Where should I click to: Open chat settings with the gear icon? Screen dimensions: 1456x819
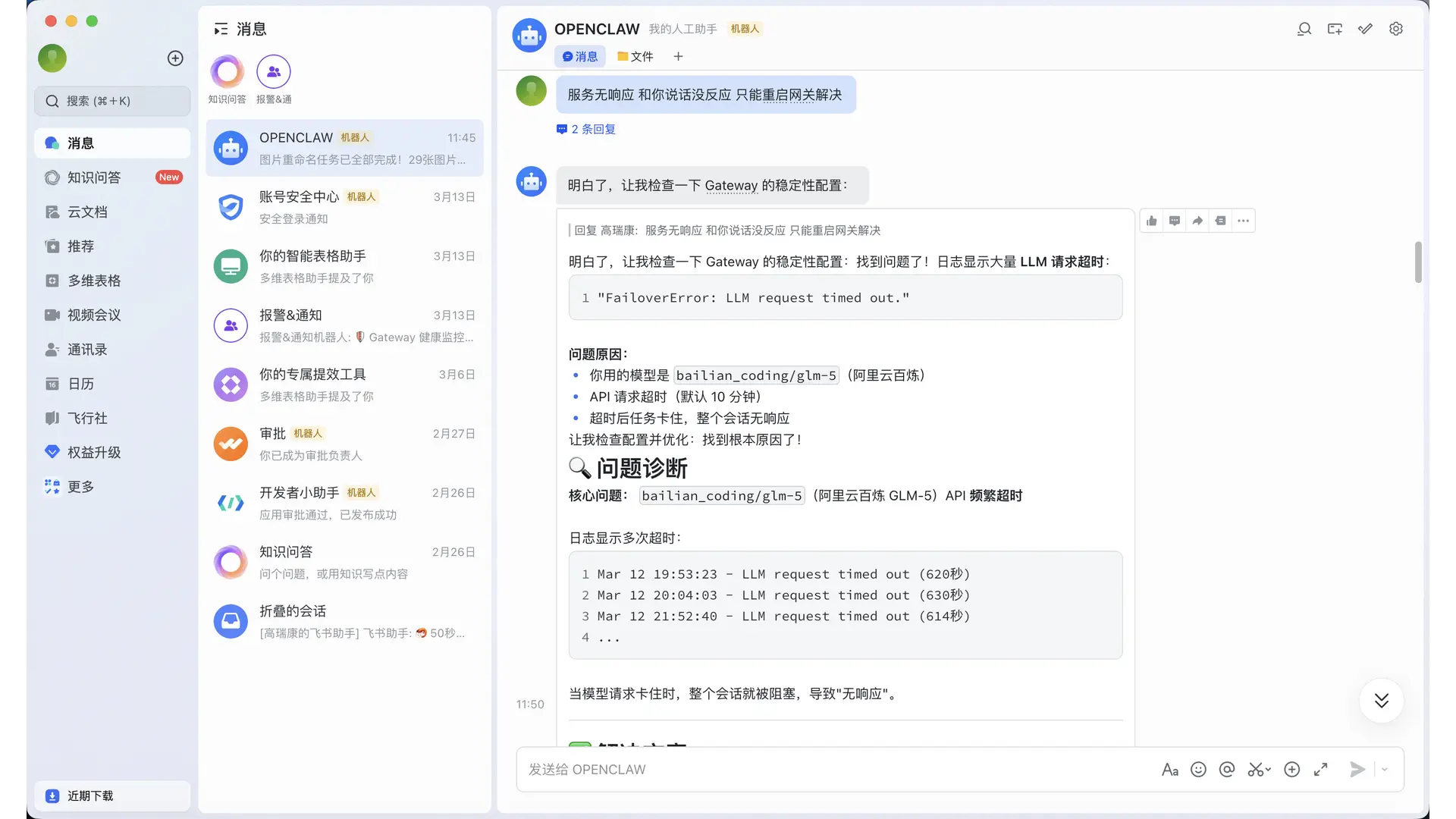1396,29
